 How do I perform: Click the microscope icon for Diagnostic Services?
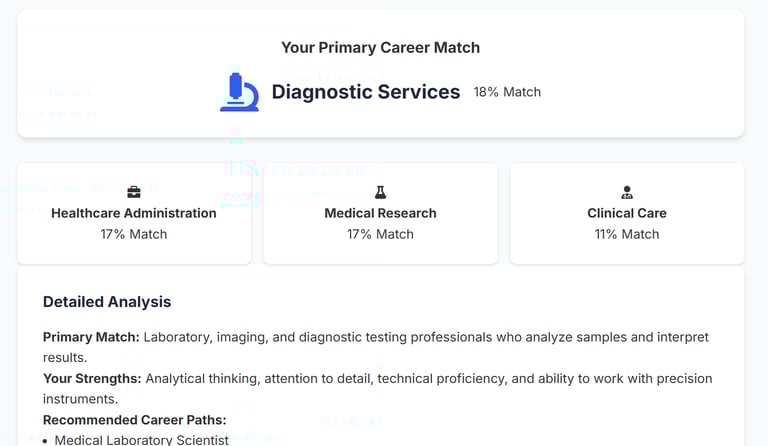(x=239, y=91)
